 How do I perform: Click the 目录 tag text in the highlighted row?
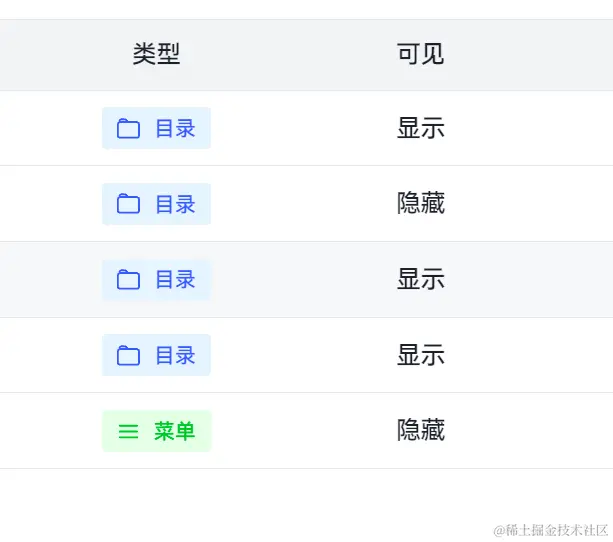click(175, 280)
